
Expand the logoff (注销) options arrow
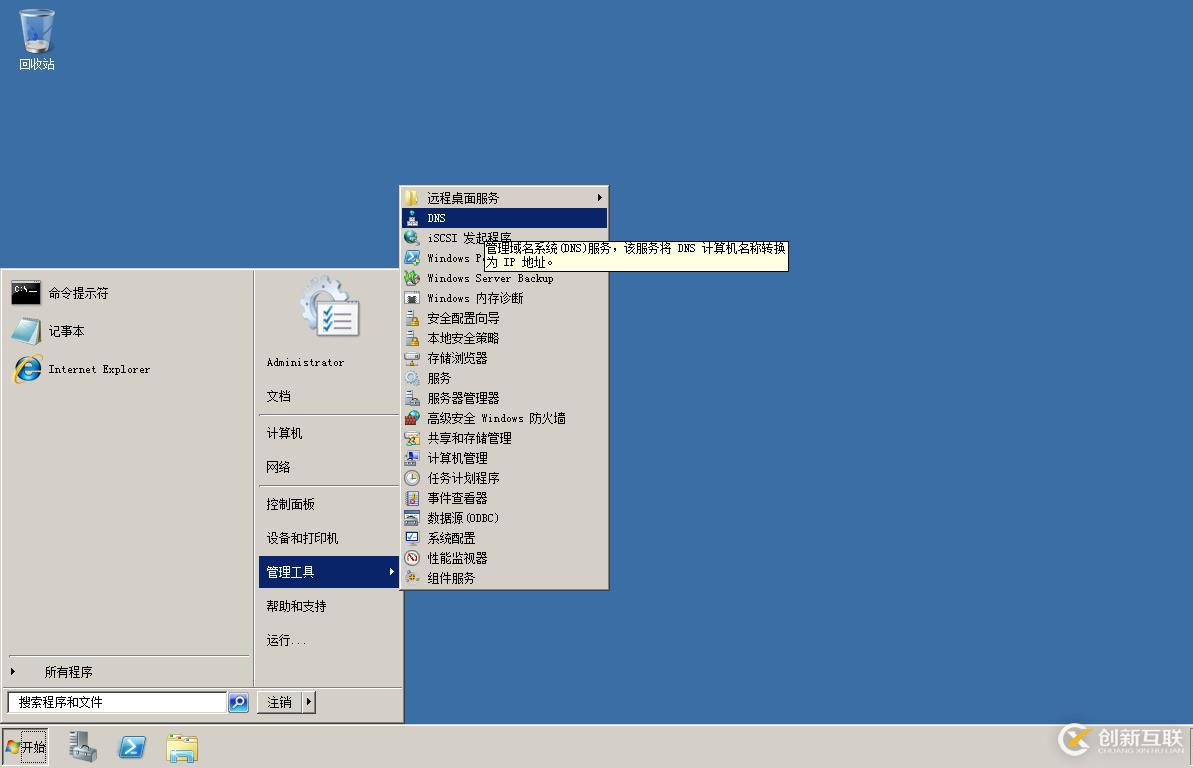click(309, 702)
